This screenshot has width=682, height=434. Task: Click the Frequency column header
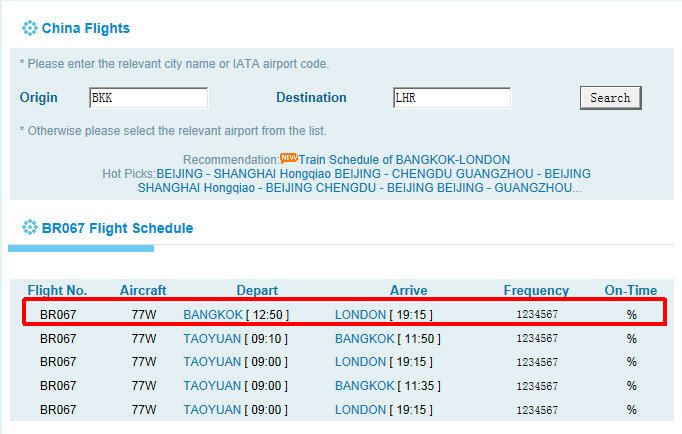coord(536,290)
